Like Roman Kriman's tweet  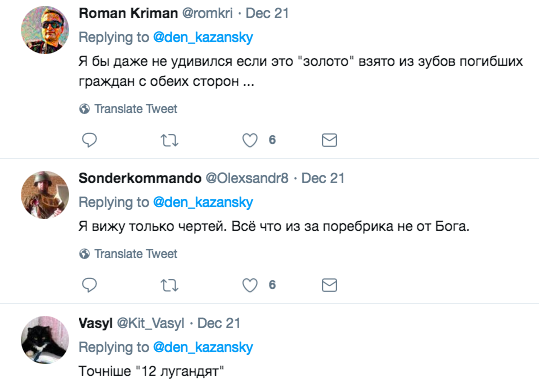click(x=250, y=140)
